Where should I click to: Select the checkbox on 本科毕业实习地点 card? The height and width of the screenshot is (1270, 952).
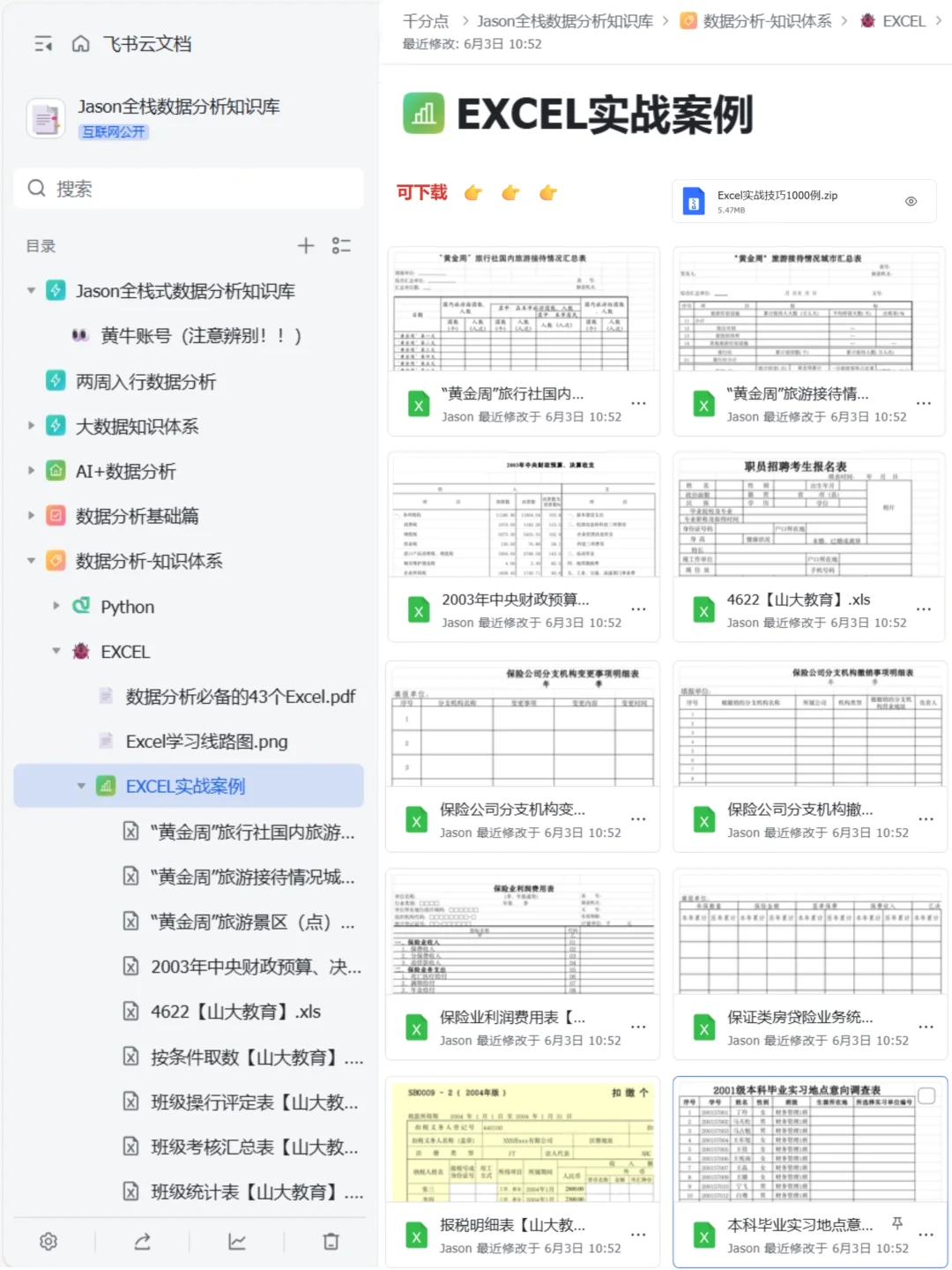[926, 1096]
